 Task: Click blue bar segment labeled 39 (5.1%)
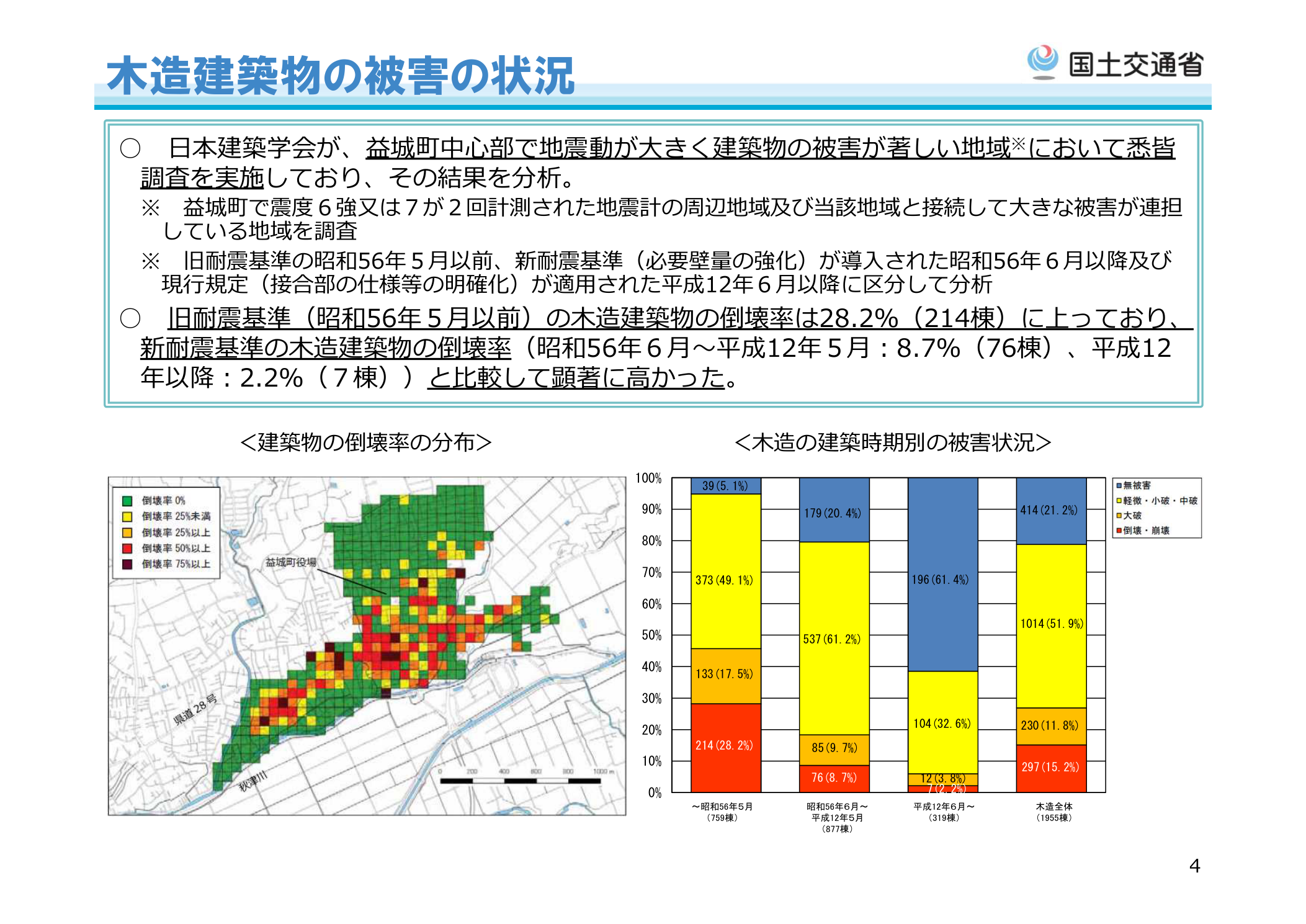coord(725,486)
